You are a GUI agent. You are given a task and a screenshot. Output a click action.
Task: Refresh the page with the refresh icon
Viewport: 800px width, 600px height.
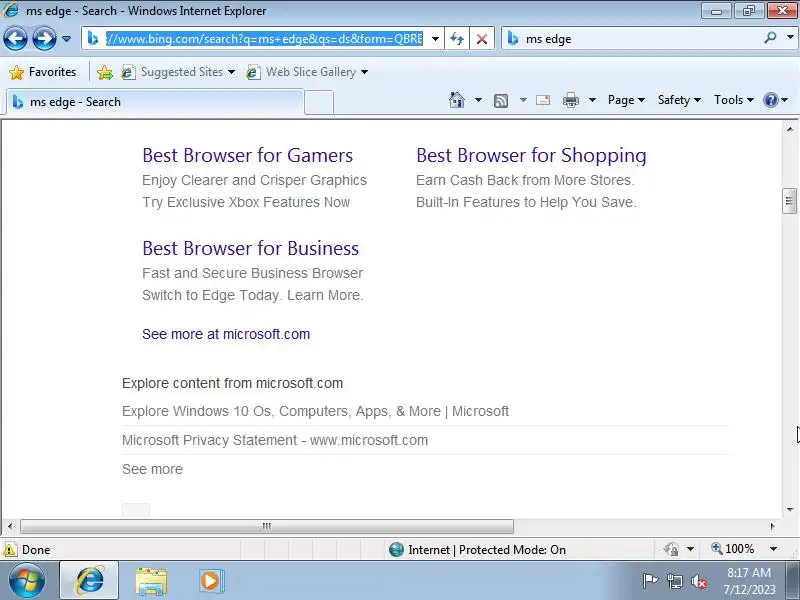pyautogui.click(x=457, y=39)
